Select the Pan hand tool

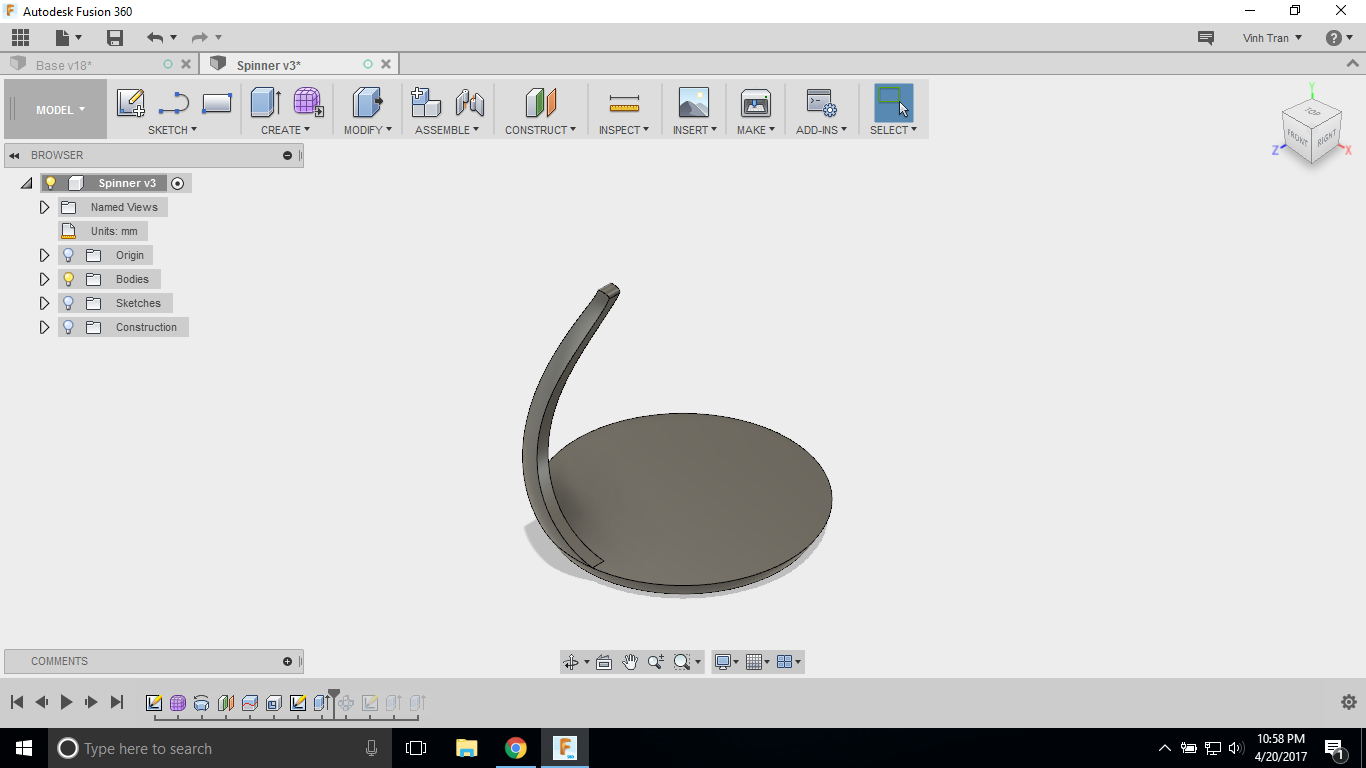pyautogui.click(x=630, y=662)
